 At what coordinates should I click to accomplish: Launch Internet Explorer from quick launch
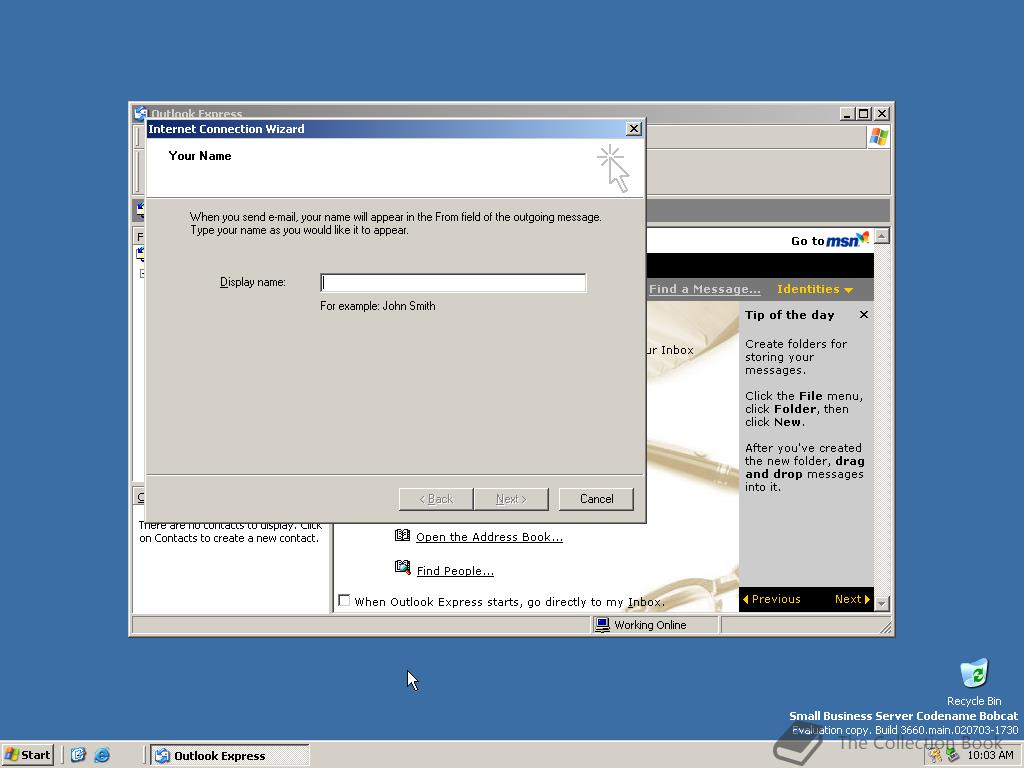102,756
